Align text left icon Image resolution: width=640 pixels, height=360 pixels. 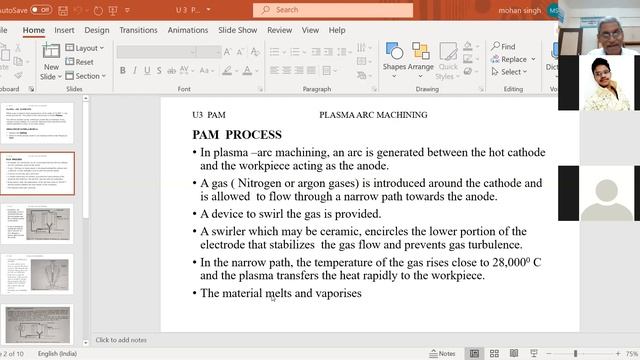[x=274, y=71]
